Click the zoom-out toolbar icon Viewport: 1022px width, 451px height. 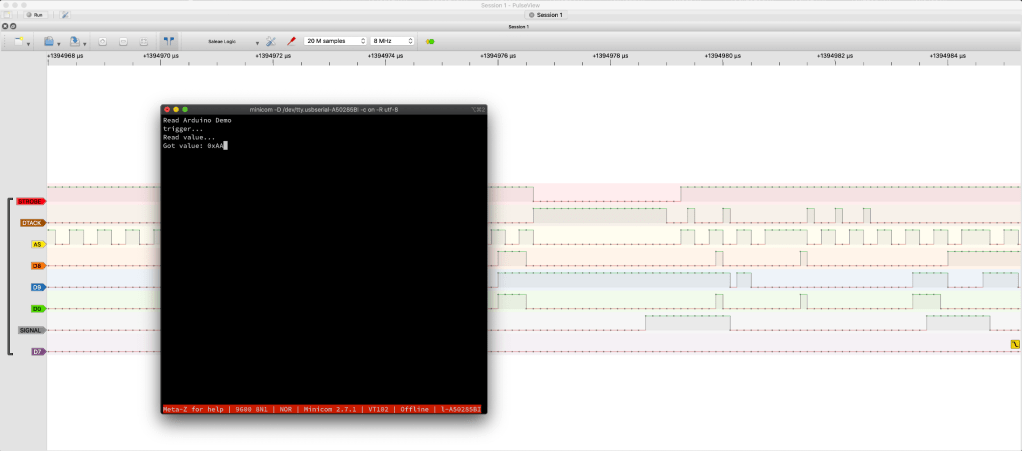pos(123,42)
